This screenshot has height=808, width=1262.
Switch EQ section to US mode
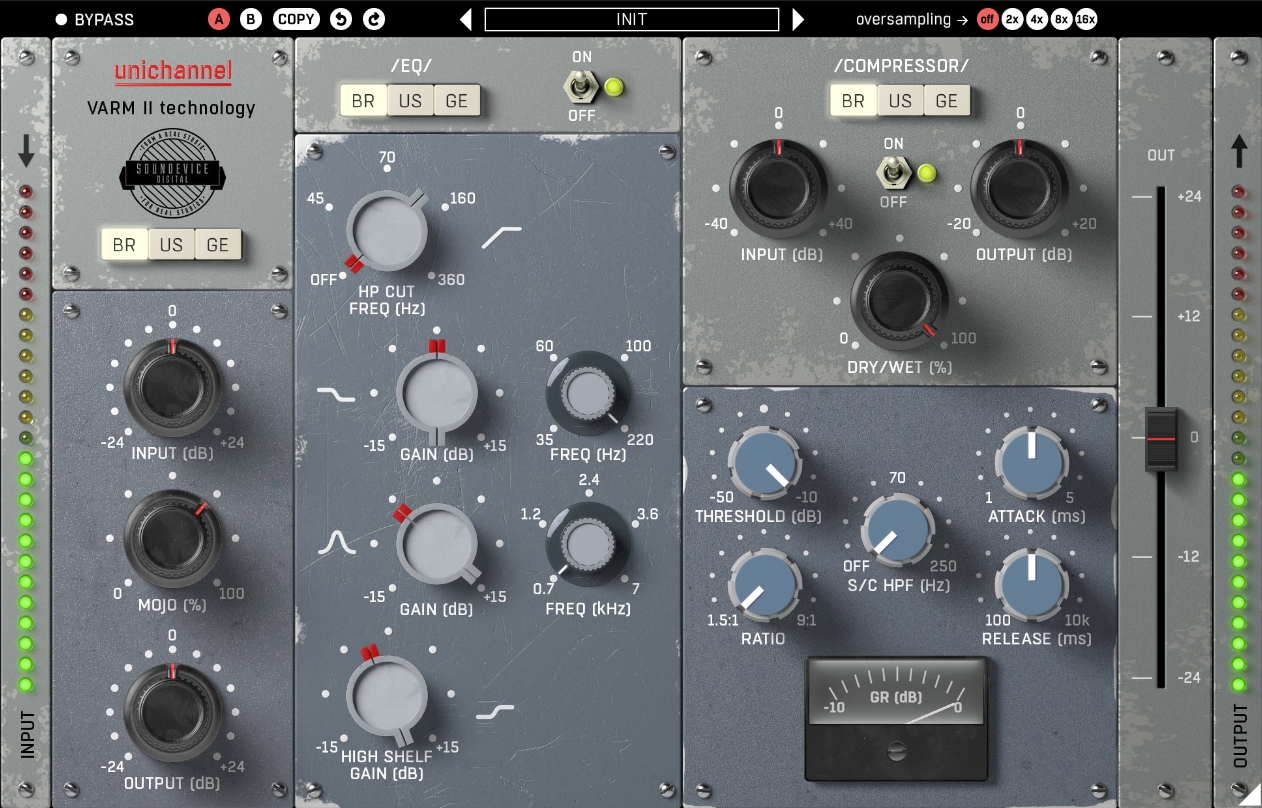(410, 101)
